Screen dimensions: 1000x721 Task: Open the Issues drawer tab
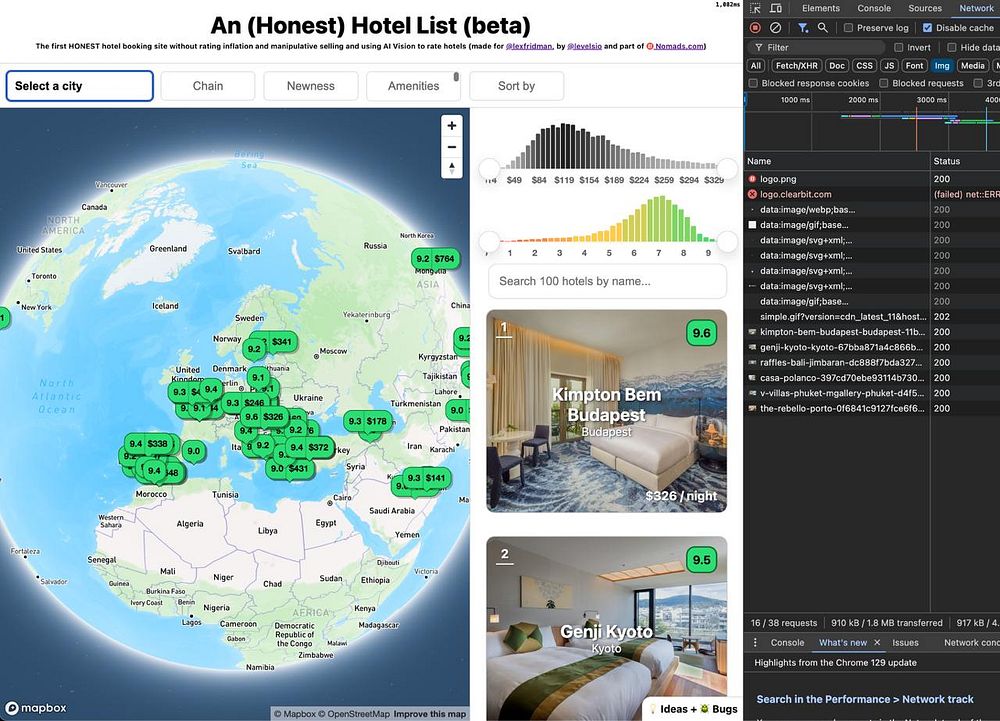click(x=905, y=643)
